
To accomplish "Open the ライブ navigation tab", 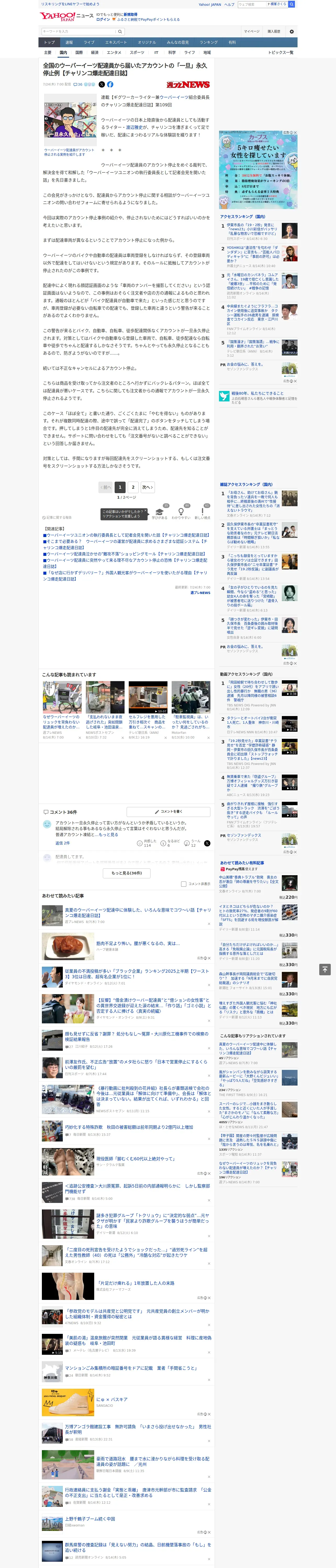I will [89, 43].
